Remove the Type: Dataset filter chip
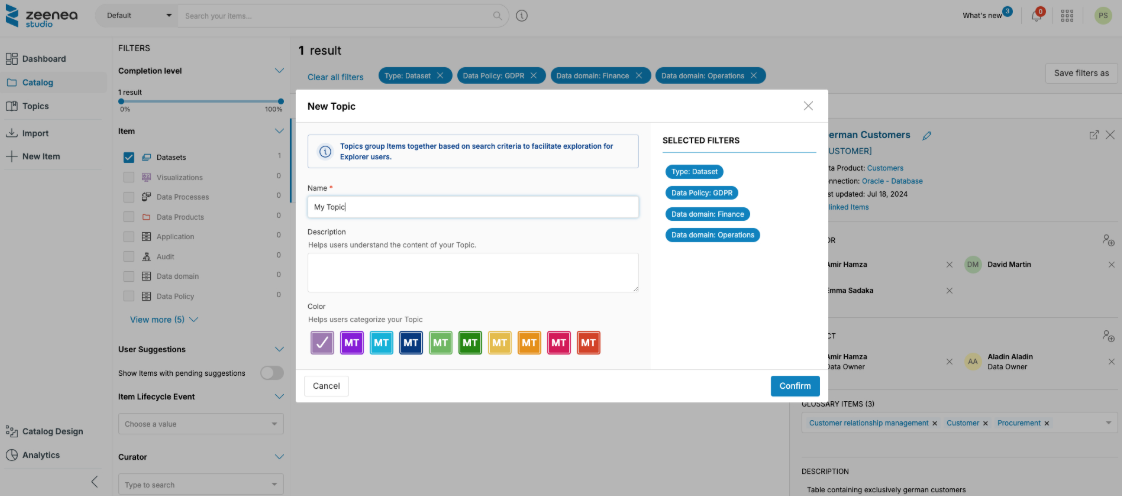Screen dimensions: 1122x496 point(440,75)
